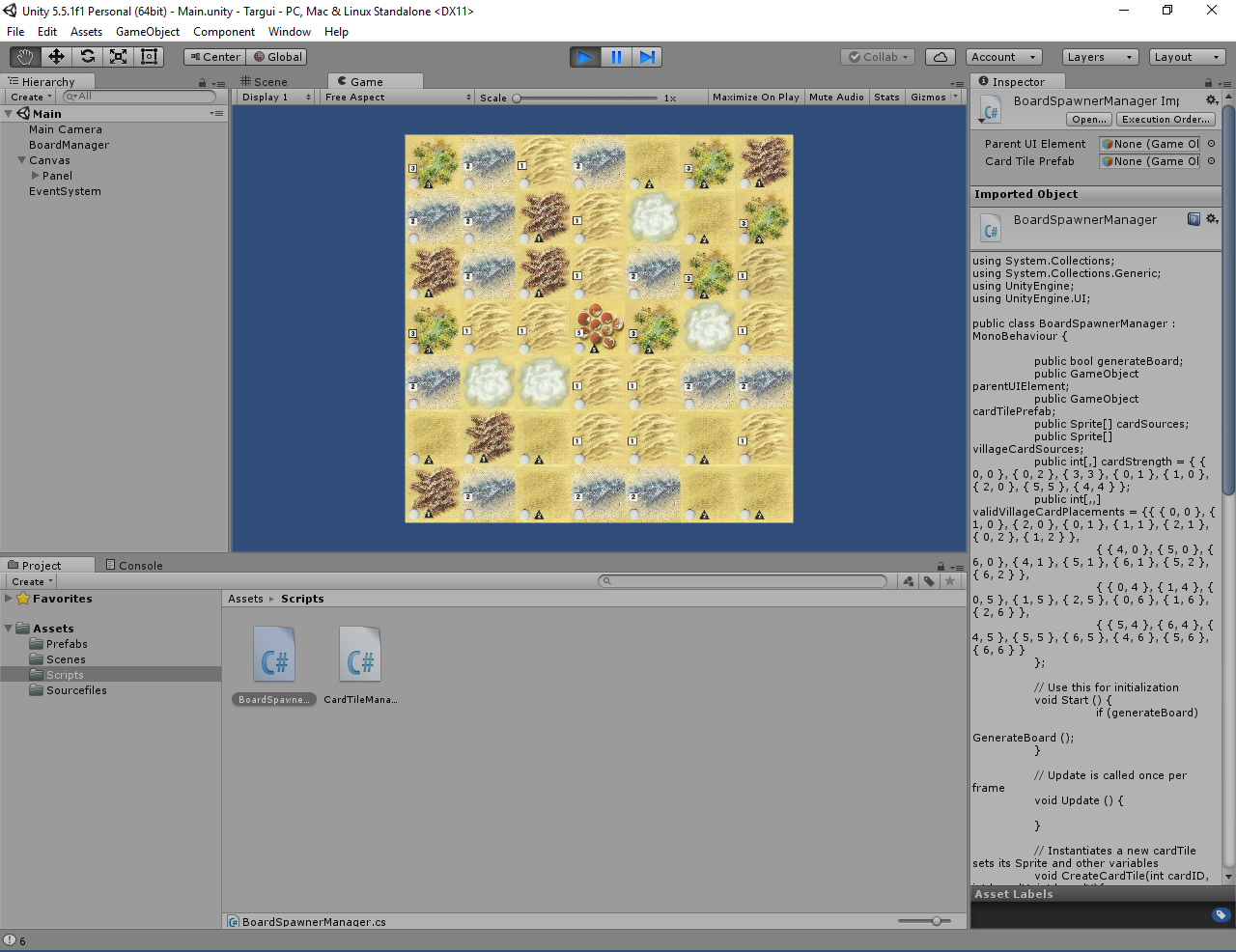Open the Help menu
This screenshot has width=1236, height=952.
coord(336,32)
